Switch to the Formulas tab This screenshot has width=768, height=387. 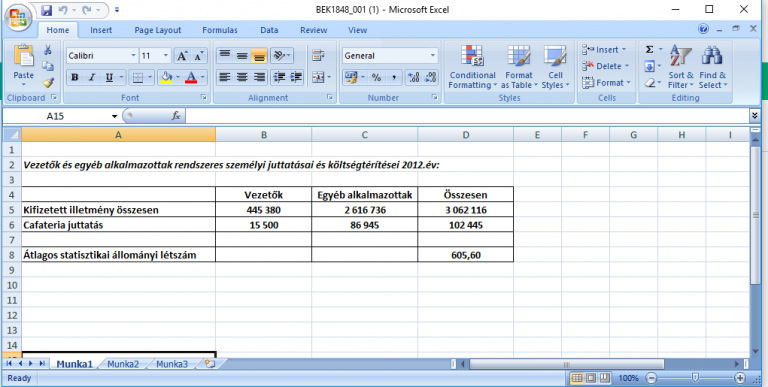point(220,30)
